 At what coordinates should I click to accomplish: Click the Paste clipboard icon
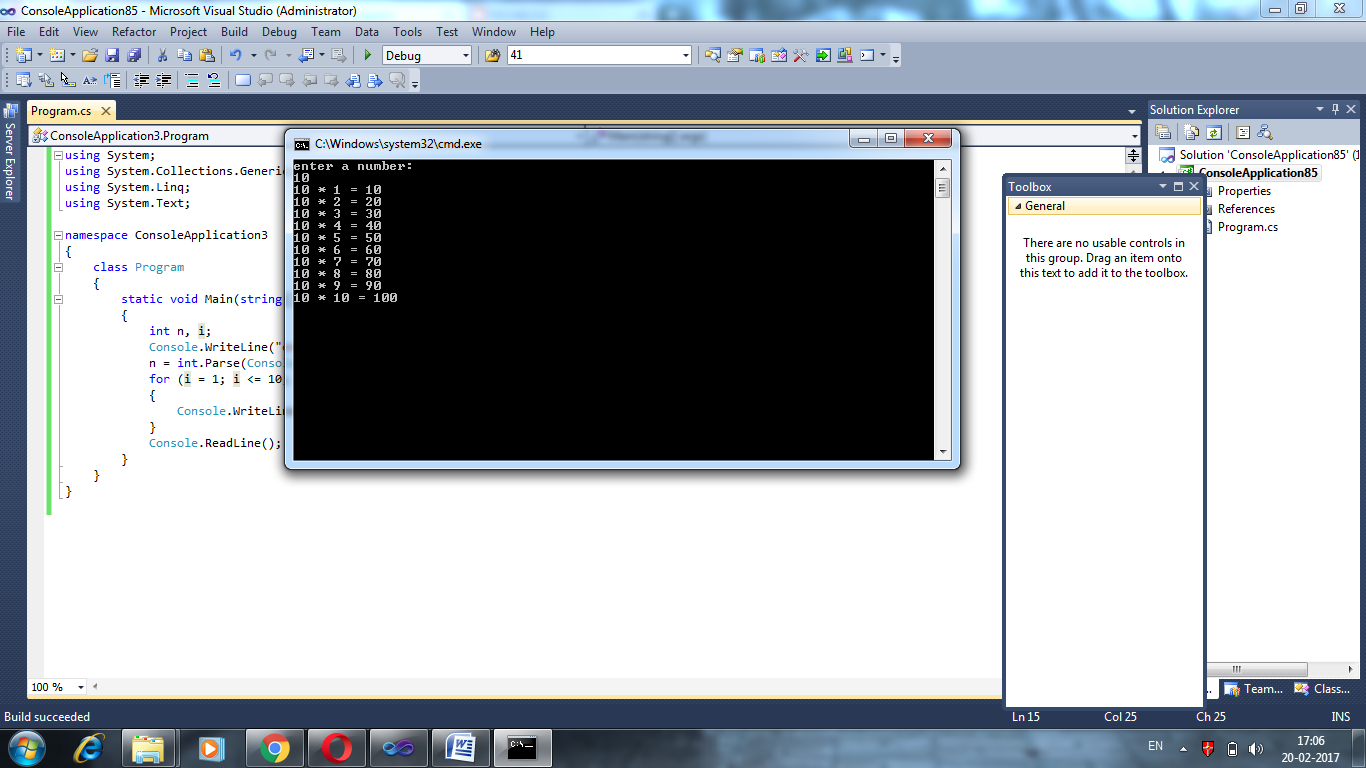[207, 56]
